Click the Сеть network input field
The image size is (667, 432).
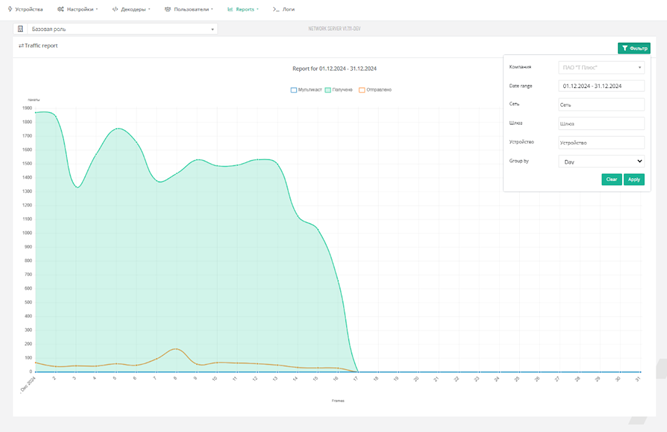pos(601,104)
